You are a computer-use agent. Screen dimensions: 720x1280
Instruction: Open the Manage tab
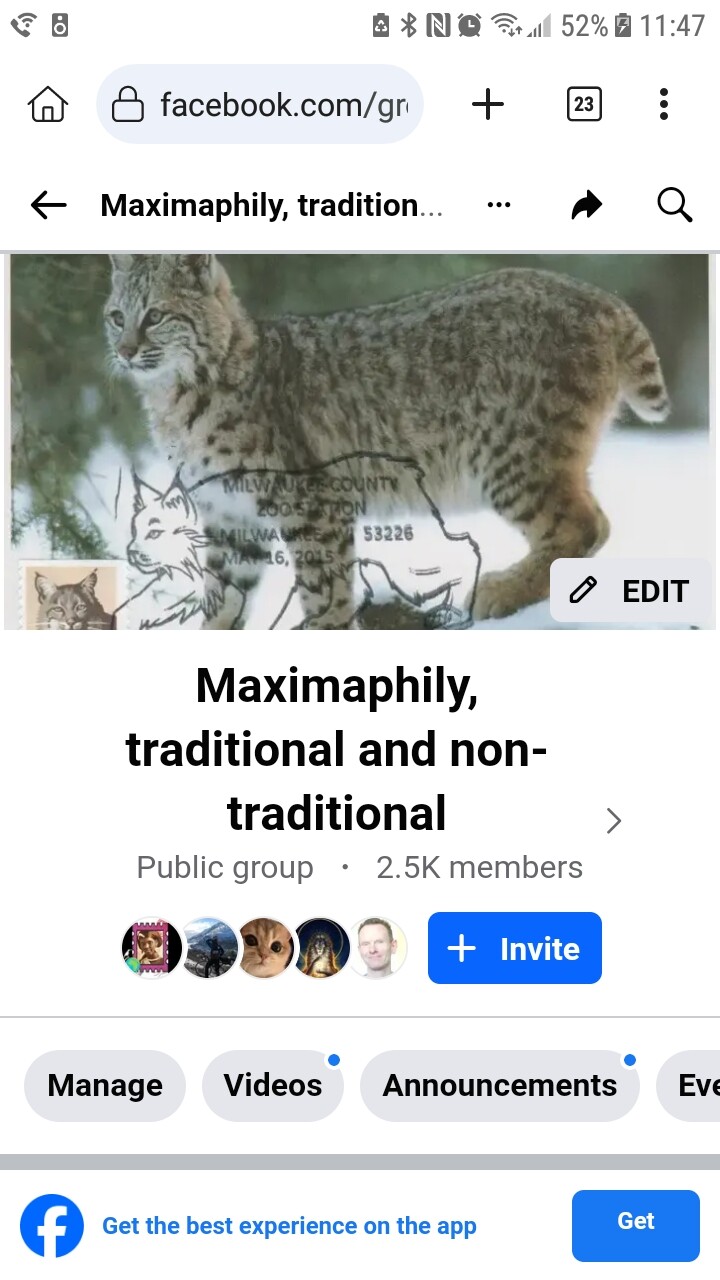pos(105,1086)
